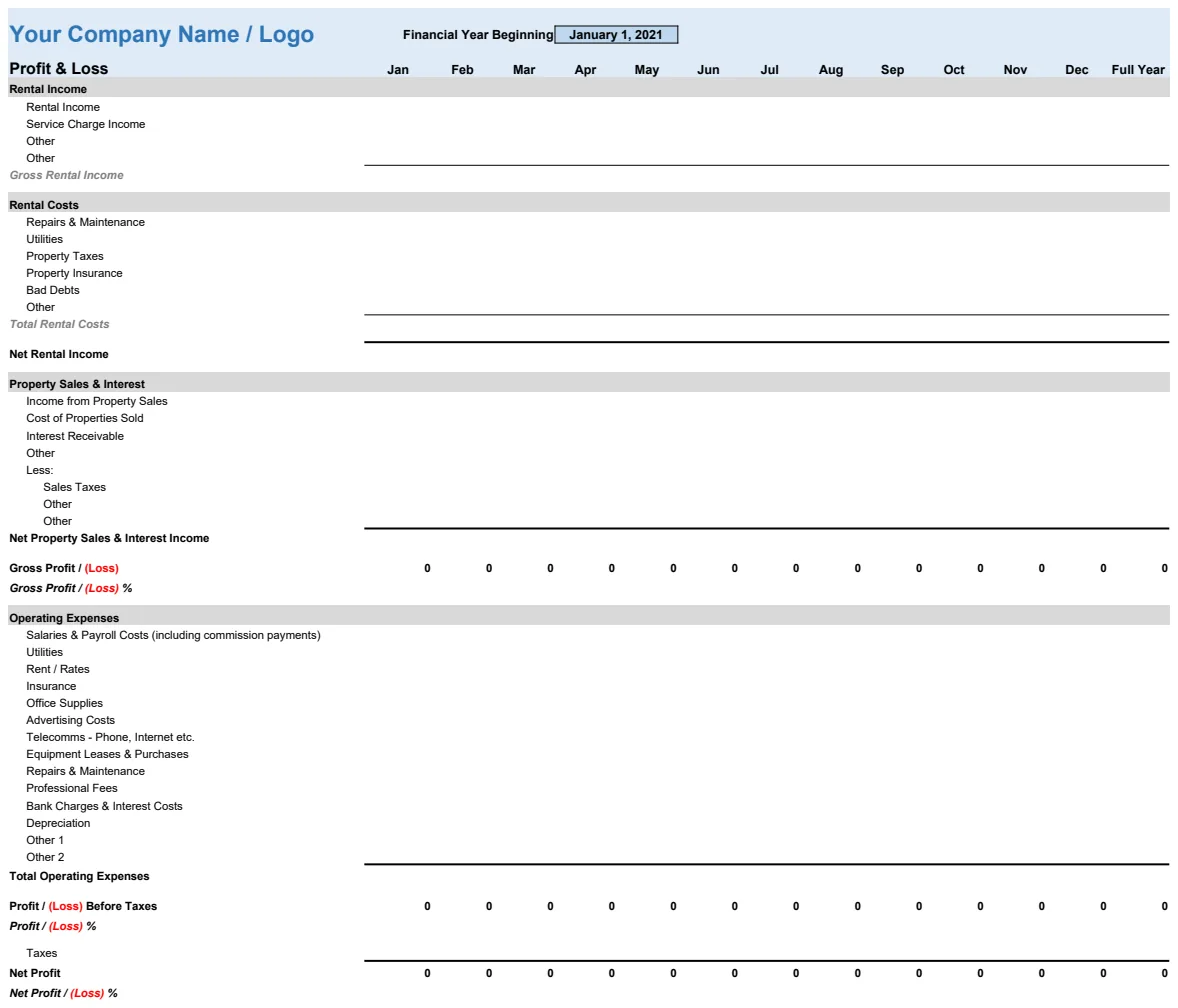Select the Mar column header
This screenshot has height=1008, width=1178.
[524, 70]
